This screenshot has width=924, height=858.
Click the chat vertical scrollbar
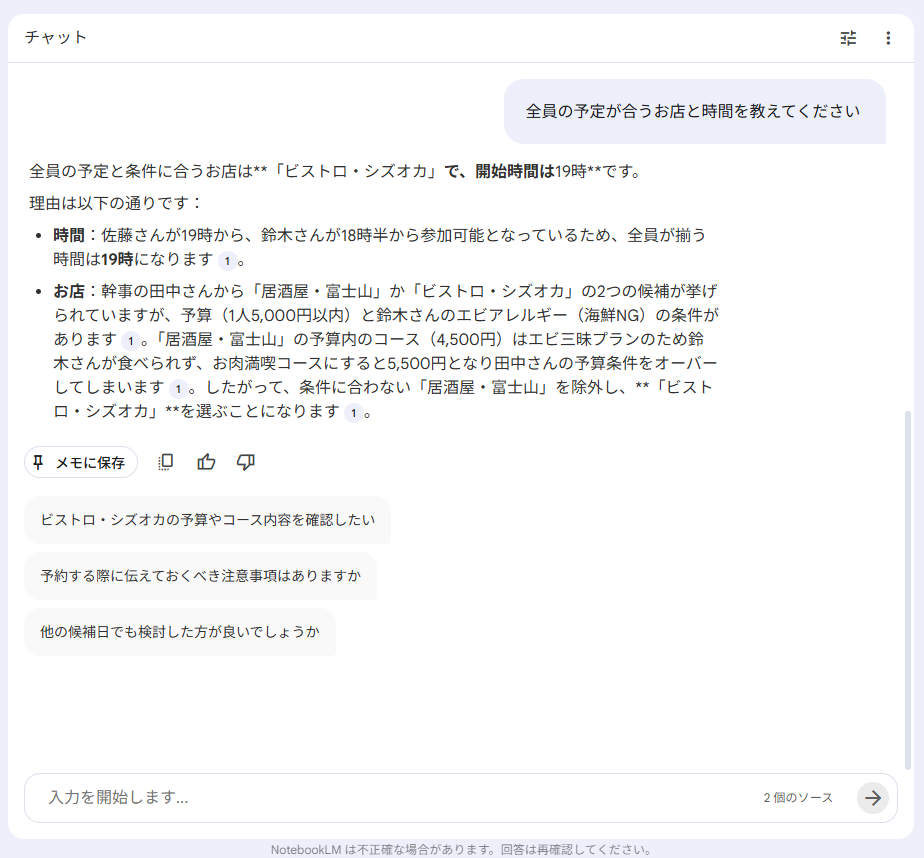point(908,590)
